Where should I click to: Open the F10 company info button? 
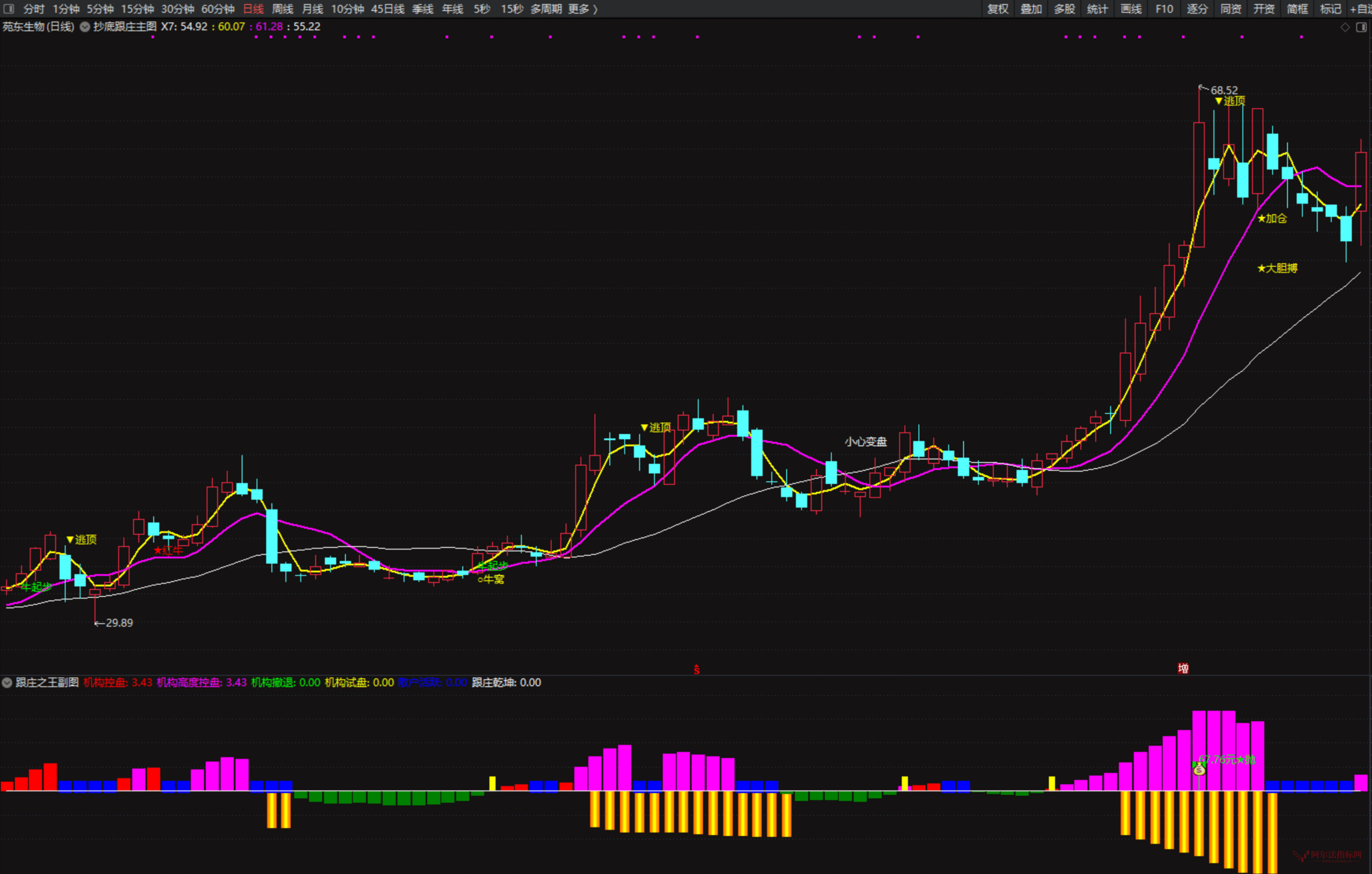pyautogui.click(x=1164, y=9)
